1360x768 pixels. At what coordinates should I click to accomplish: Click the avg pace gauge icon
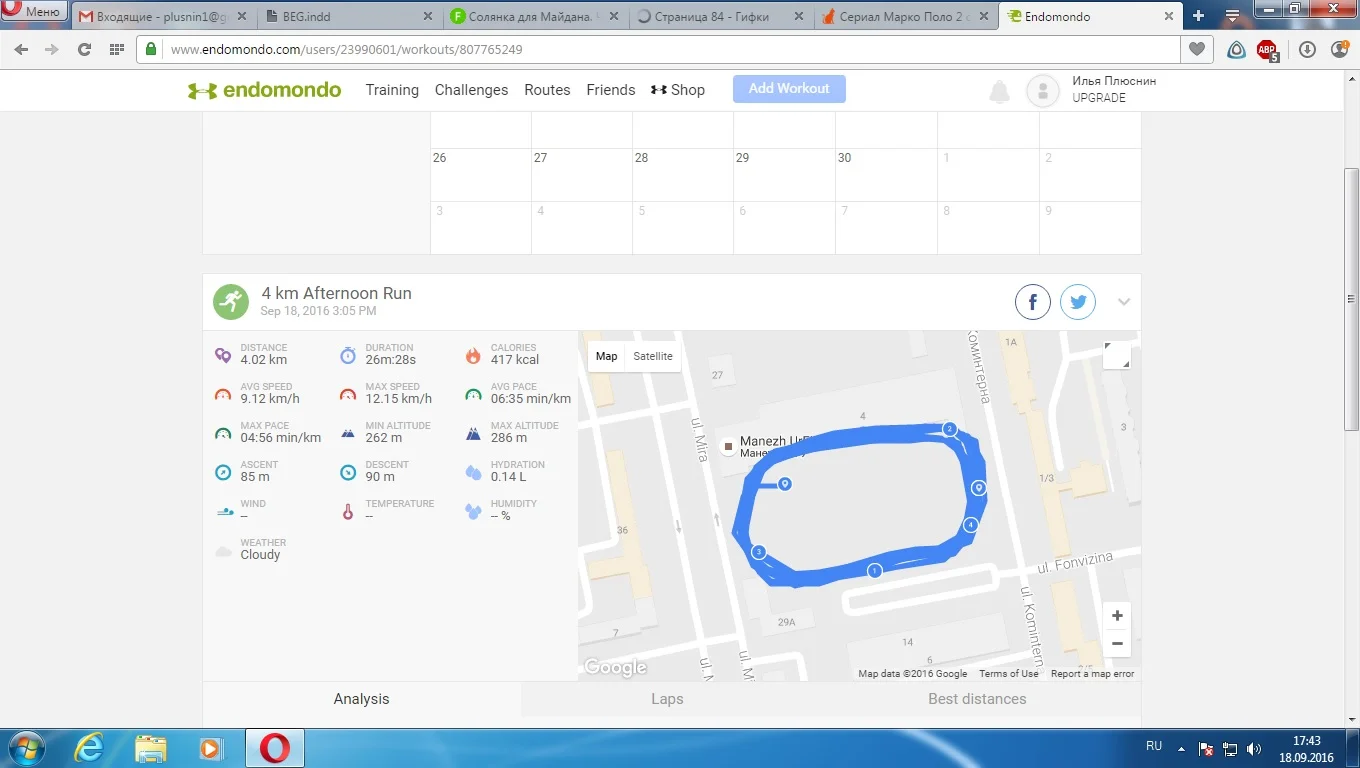473,394
